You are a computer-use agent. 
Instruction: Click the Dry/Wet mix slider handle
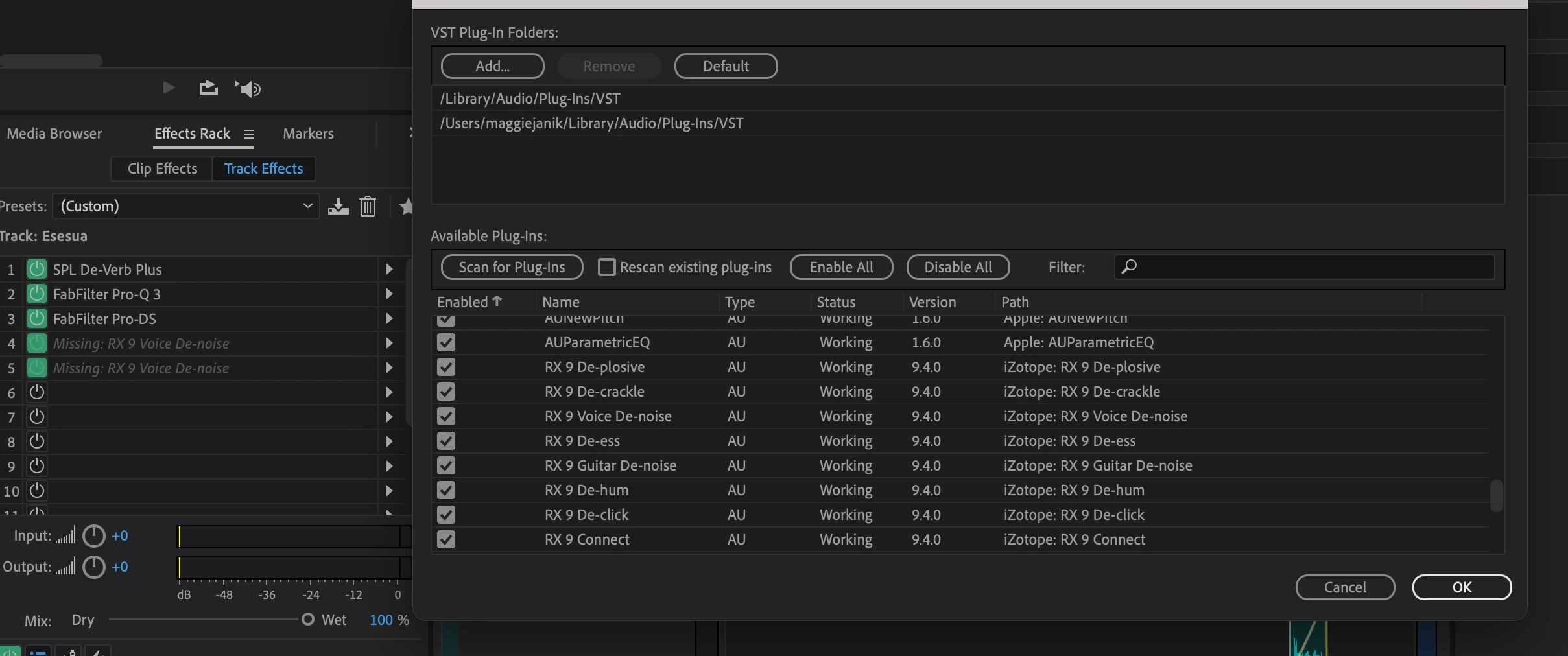pyautogui.click(x=308, y=619)
